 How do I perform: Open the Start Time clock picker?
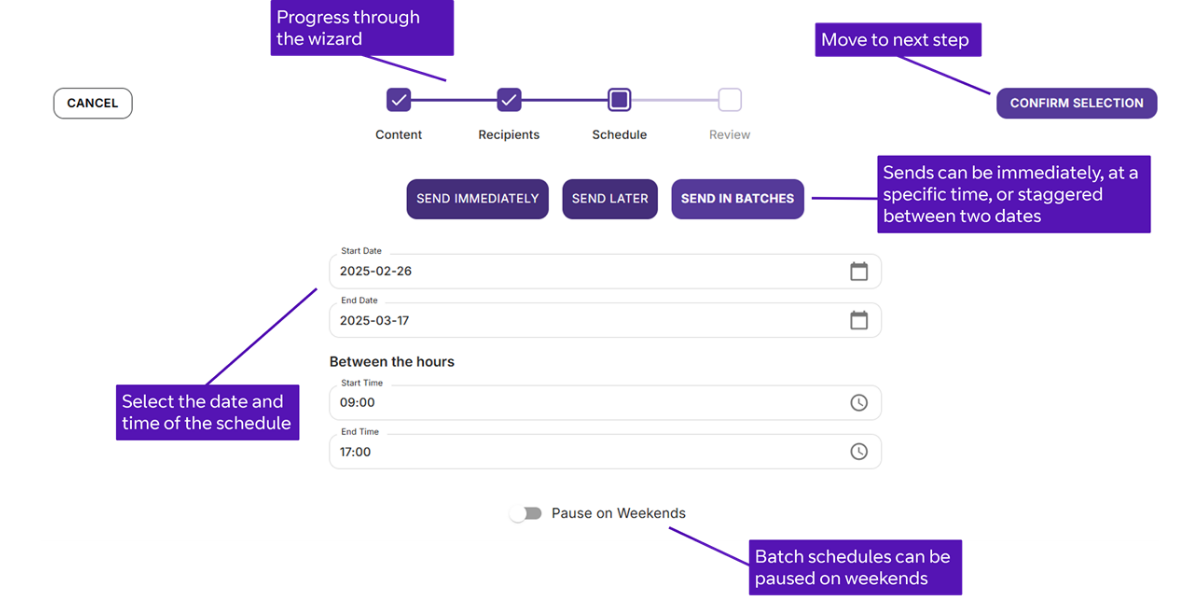click(859, 402)
